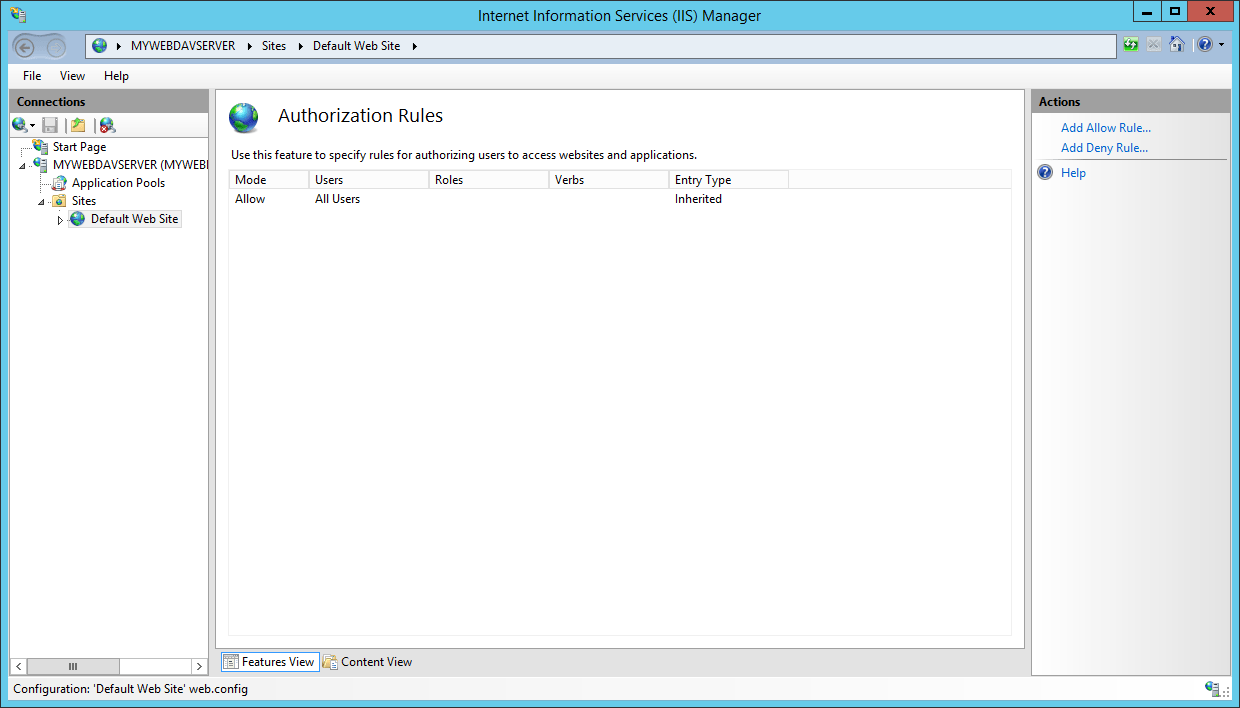Click the configuration status bar text
Viewport: 1240px width, 708px height.
click(x=130, y=689)
